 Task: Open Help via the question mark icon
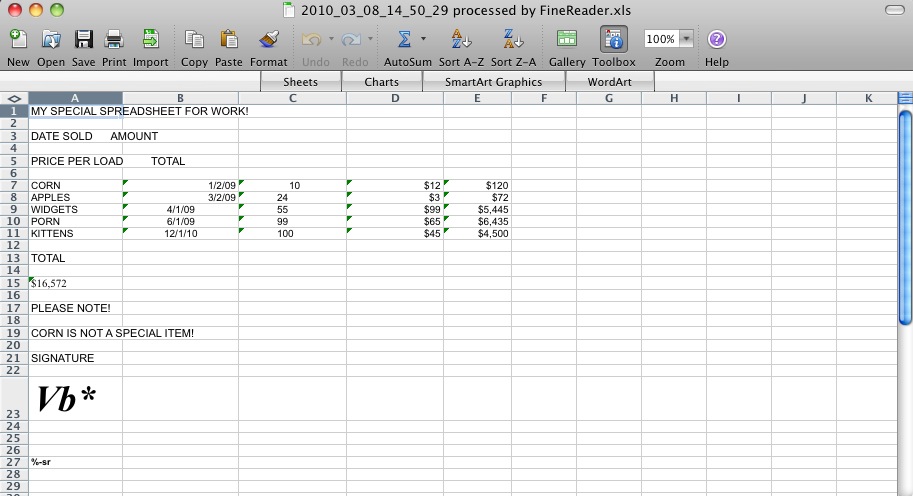coord(716,40)
